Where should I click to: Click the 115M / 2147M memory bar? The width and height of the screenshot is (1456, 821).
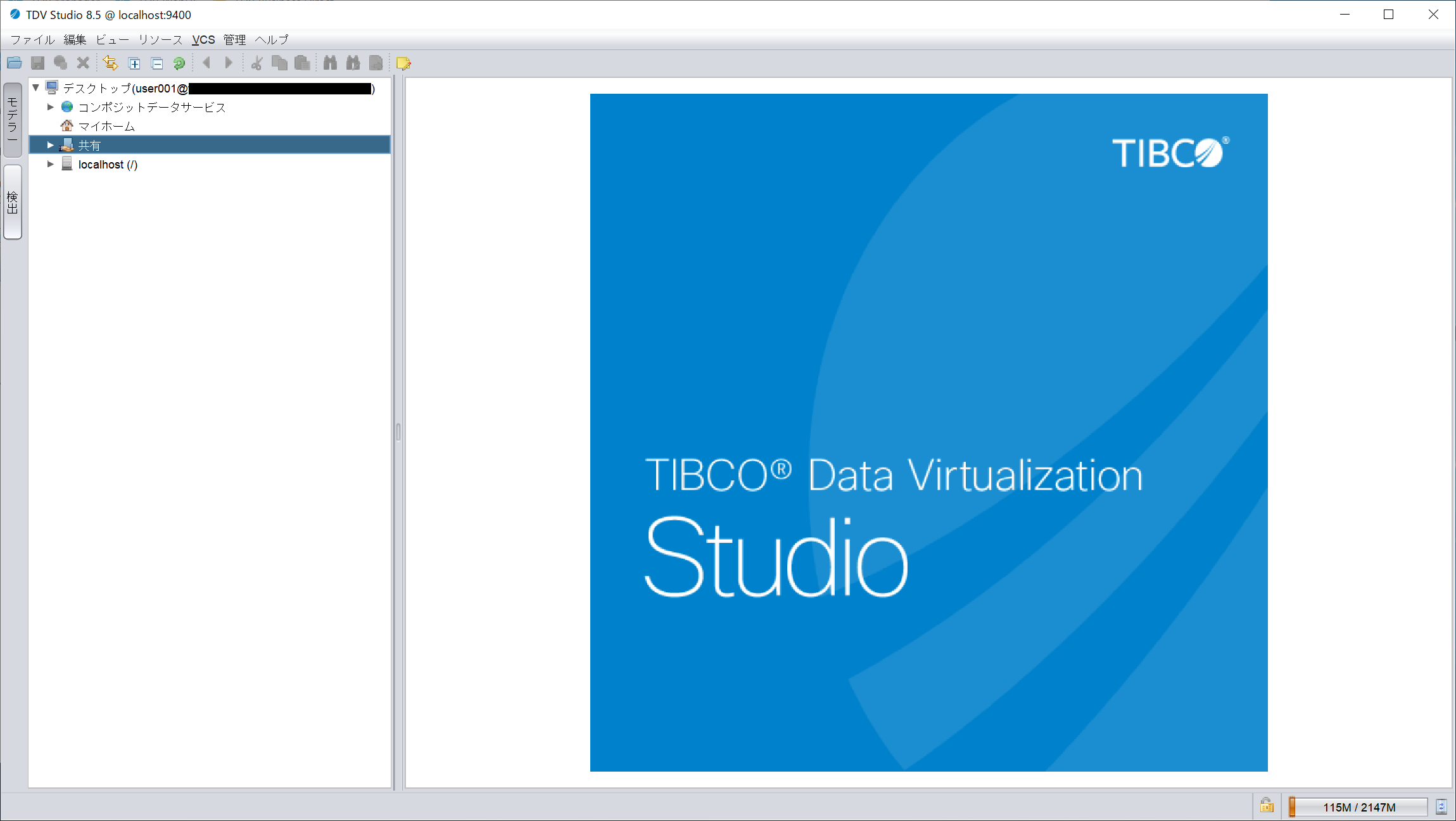[x=1358, y=807]
